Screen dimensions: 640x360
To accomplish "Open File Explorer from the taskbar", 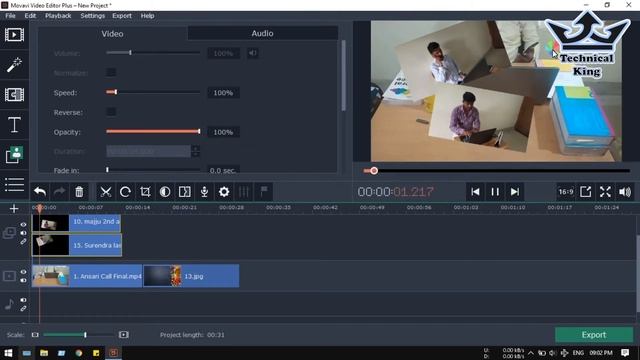I will [x=44, y=353].
